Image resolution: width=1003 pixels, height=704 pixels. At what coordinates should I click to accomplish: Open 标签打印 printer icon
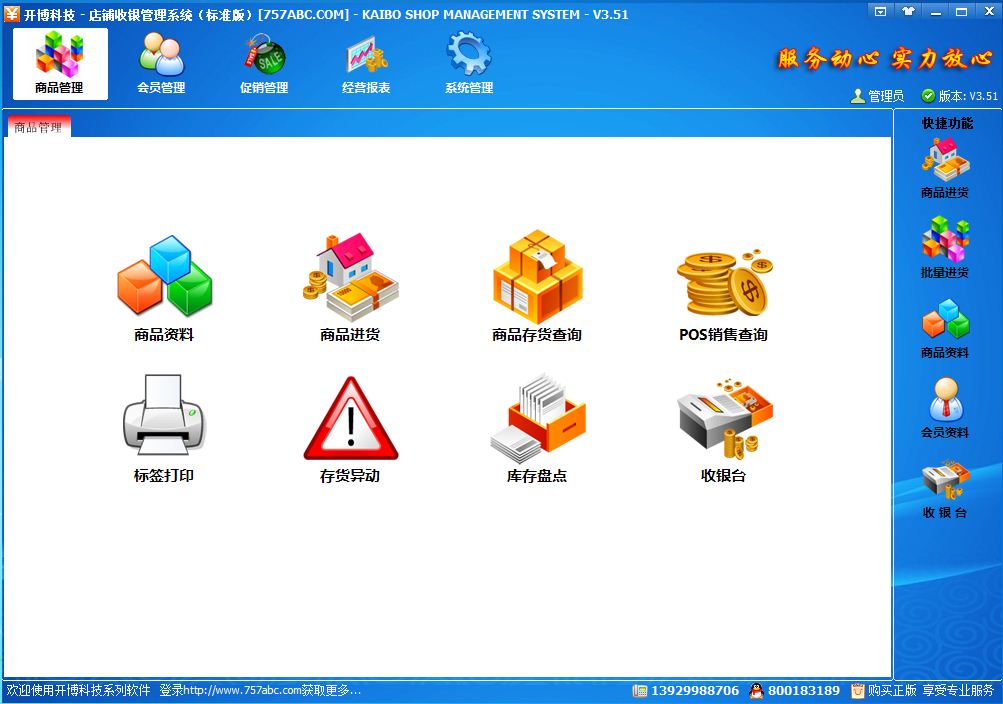pos(164,428)
